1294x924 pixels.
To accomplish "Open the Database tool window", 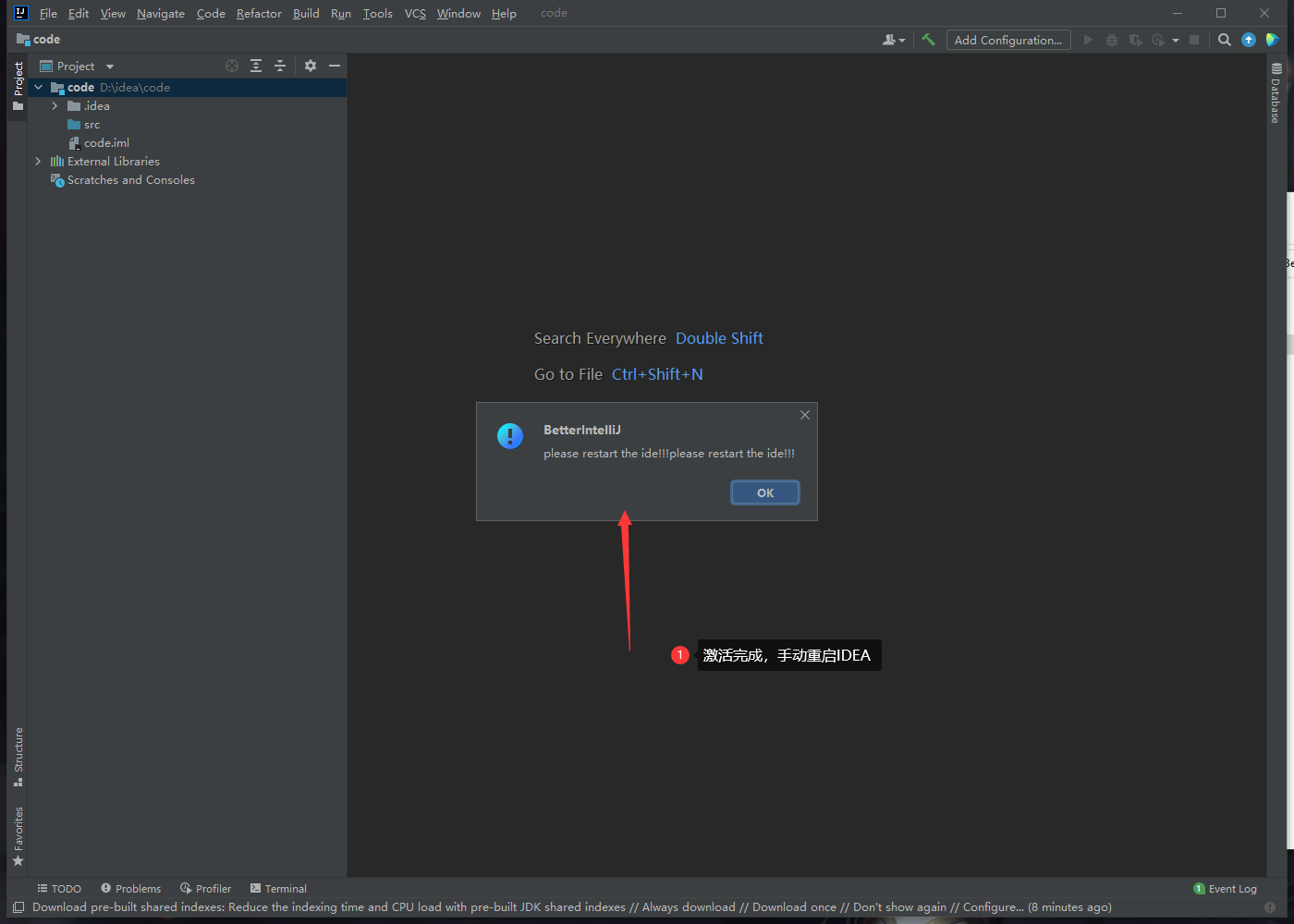I will pos(1276,92).
